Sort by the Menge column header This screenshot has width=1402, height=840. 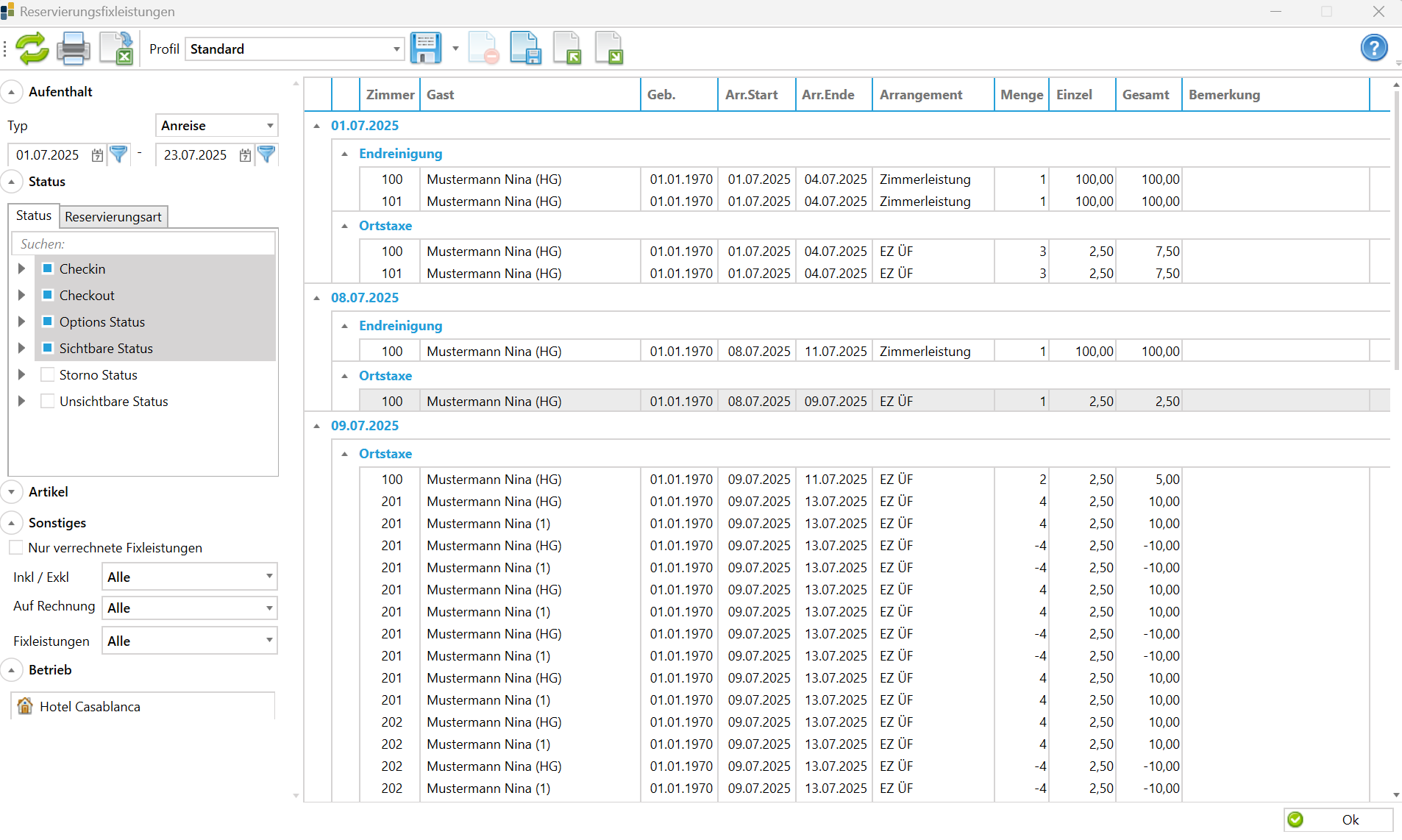tap(1022, 95)
